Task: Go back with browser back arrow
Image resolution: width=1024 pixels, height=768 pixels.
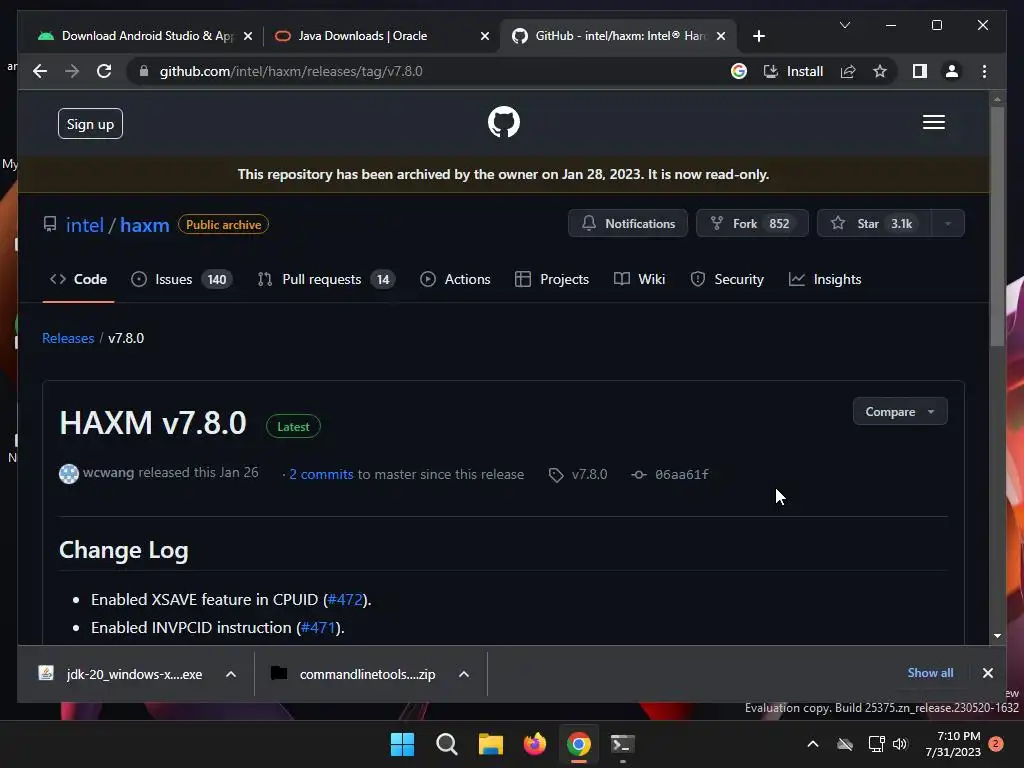Action: (40, 71)
